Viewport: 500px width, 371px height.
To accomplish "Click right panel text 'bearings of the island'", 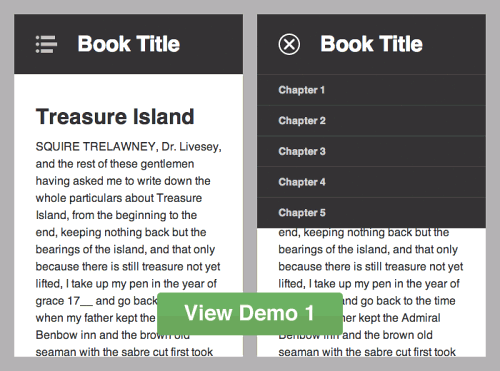I will point(334,249).
